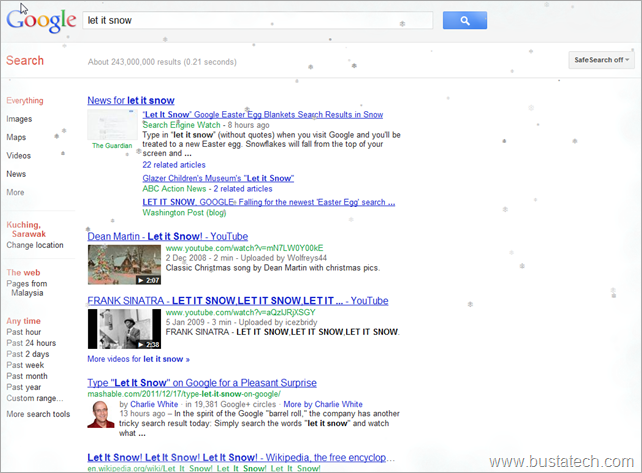Open 'More by Charlie White' link
This screenshot has width=642, height=473.
tap(323, 404)
